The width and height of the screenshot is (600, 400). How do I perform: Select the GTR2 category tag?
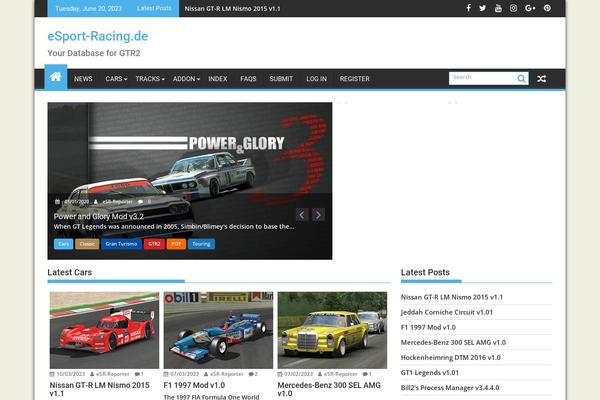pyautogui.click(x=154, y=244)
